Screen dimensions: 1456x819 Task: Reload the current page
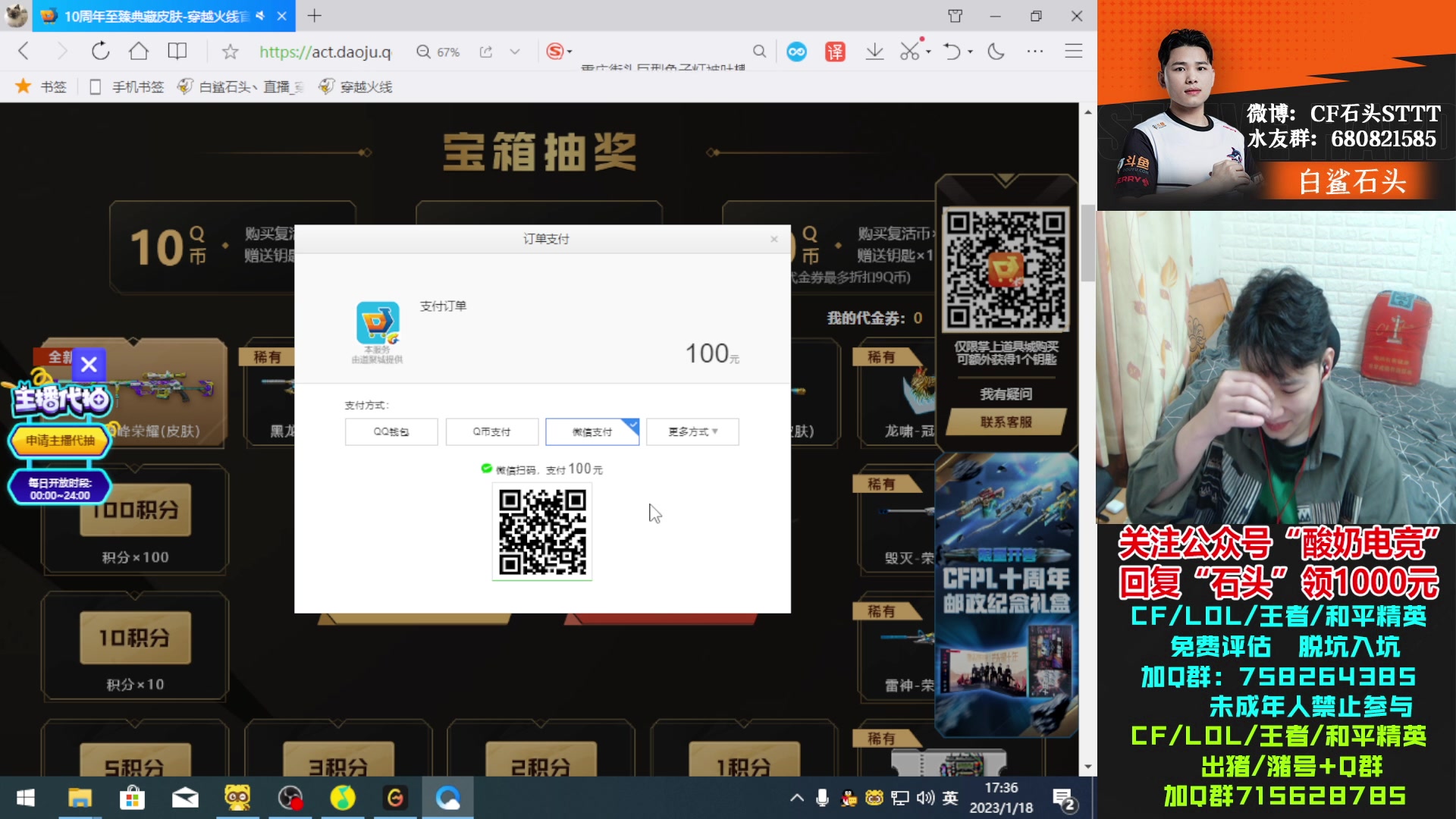point(100,52)
